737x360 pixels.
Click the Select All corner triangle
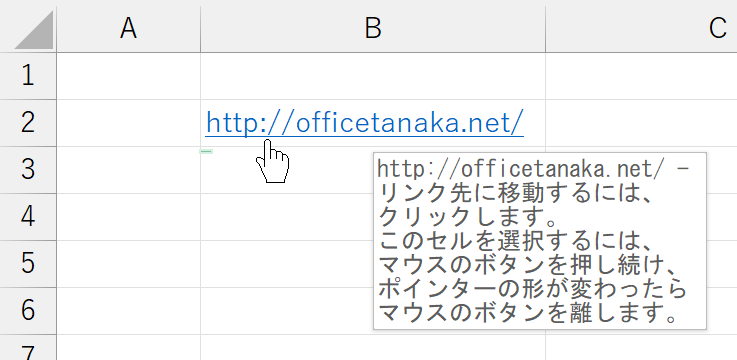tap(34, 30)
